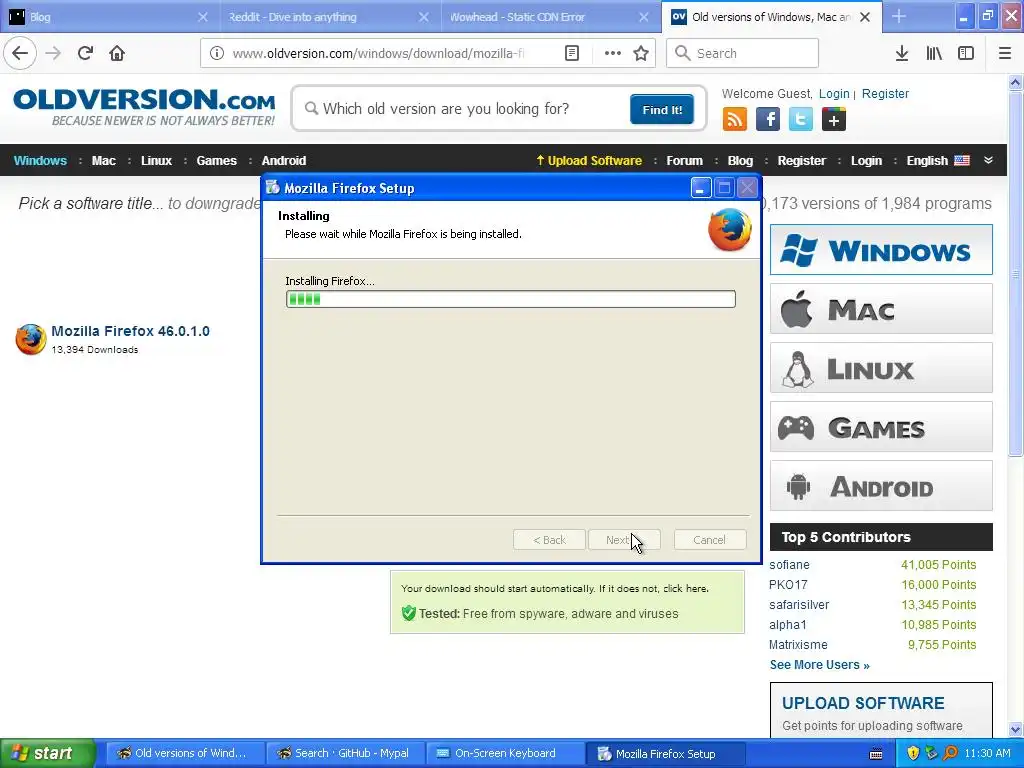Click the Find It! button
Image resolution: width=1024 pixels, height=768 pixels.
[x=662, y=109]
